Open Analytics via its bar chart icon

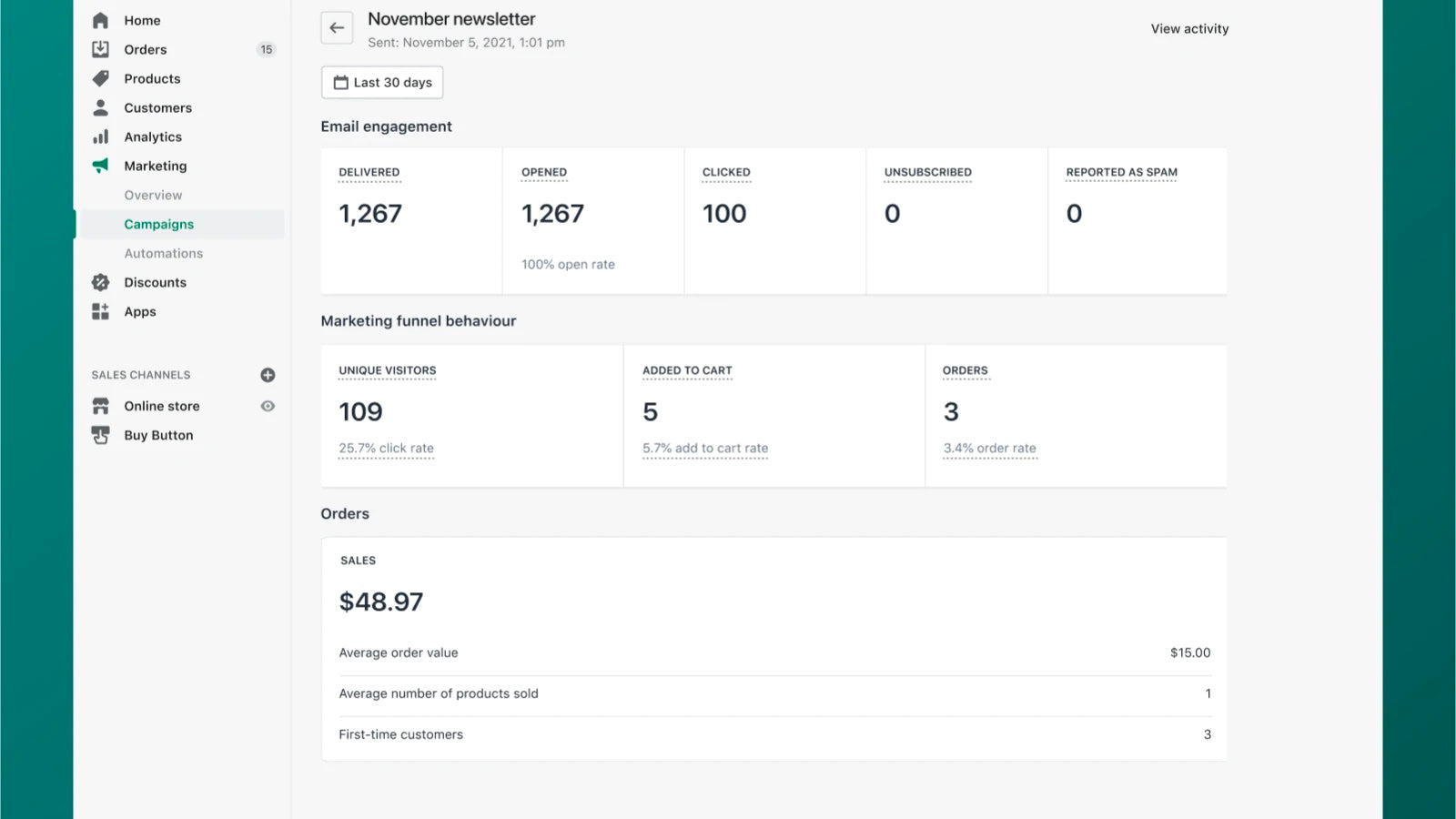point(100,136)
